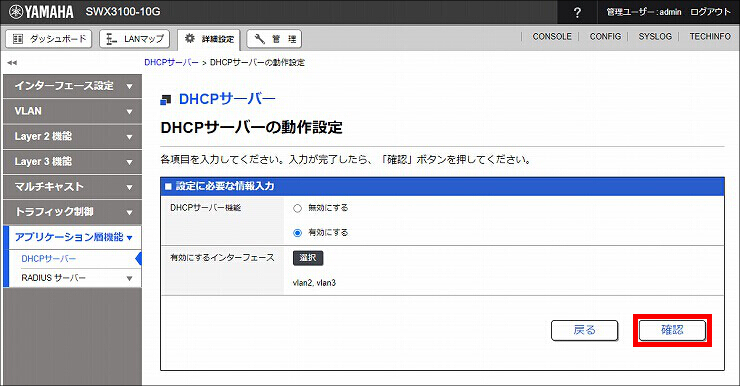This screenshot has height=386, width=740.
Task: Select the 詳細設定 tab
Action: tap(209, 39)
